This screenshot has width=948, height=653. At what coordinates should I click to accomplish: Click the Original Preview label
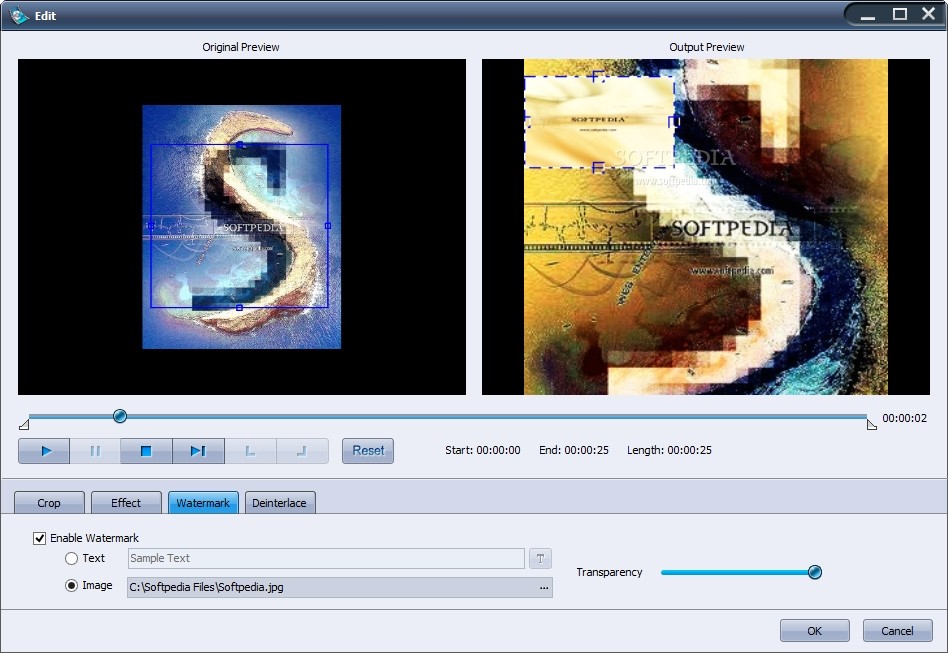[241, 47]
